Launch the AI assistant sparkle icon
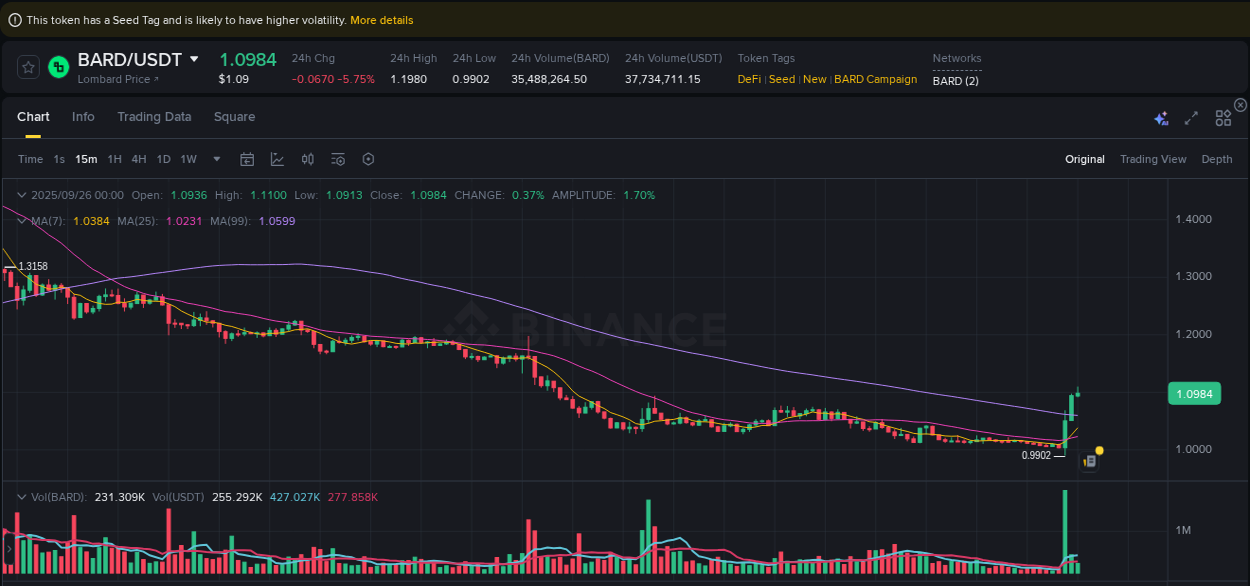Viewport: 1250px width, 586px height. click(x=1161, y=117)
